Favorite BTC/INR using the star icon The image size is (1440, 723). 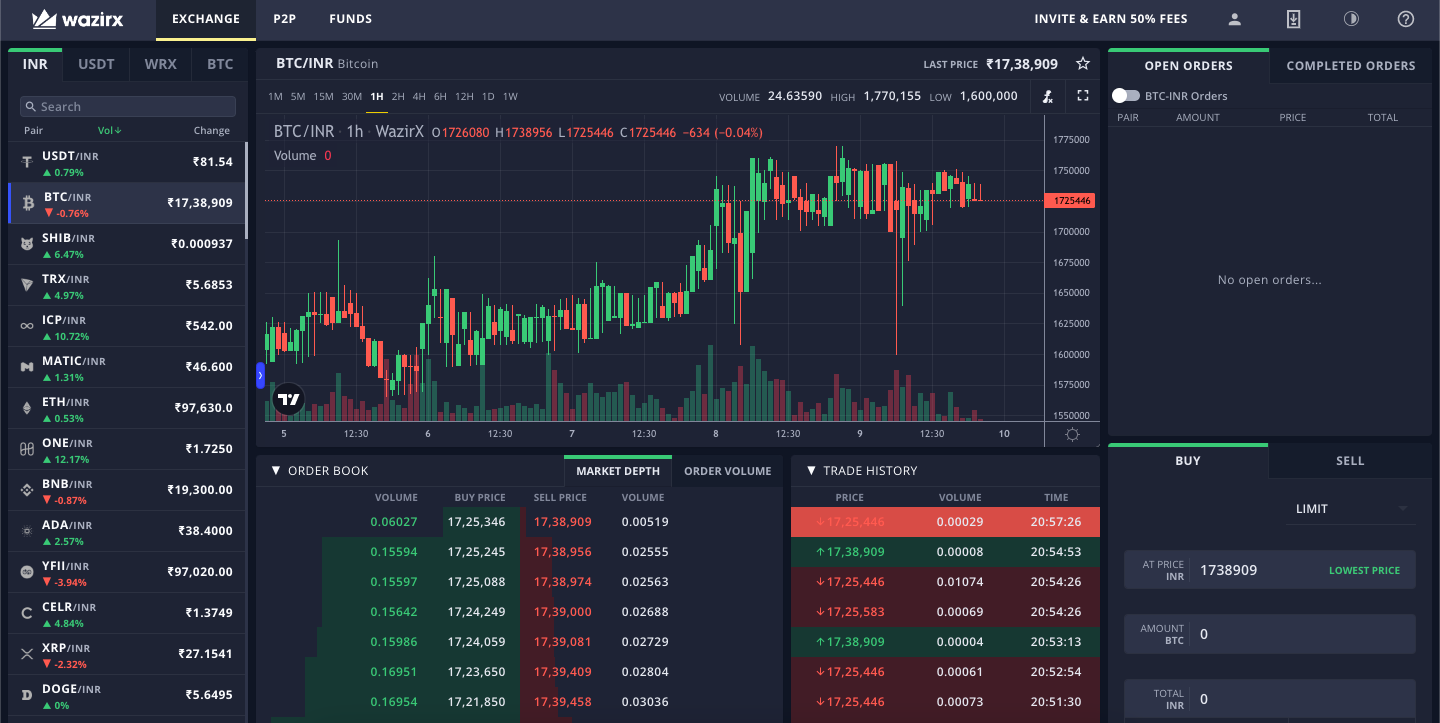tap(1083, 63)
